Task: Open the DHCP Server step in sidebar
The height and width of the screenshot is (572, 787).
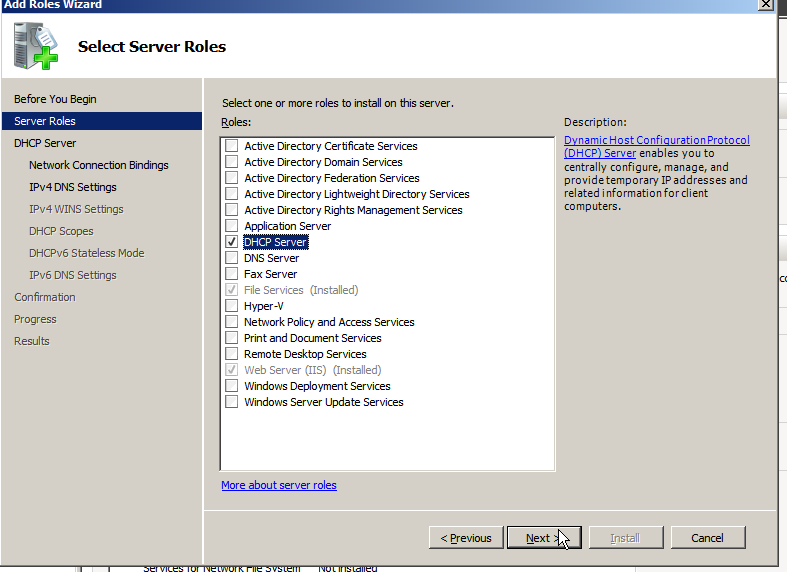Action: coord(45,143)
